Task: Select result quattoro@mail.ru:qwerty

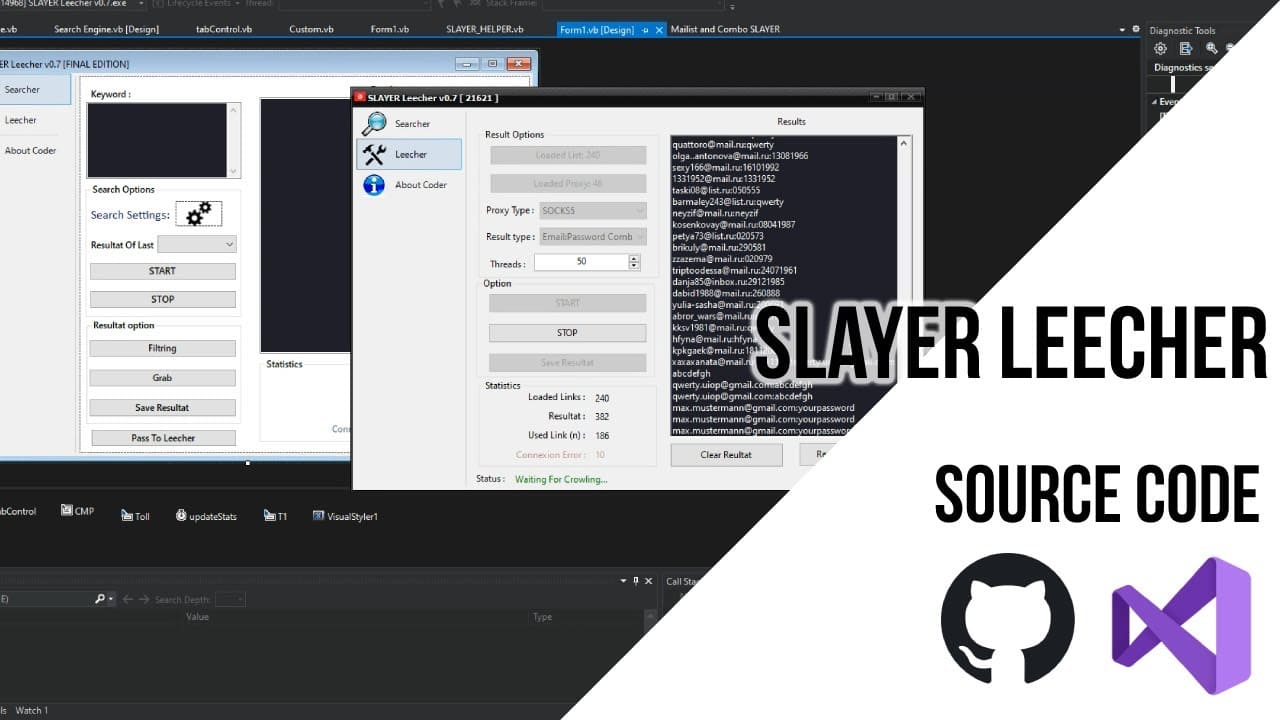Action: coord(723,145)
